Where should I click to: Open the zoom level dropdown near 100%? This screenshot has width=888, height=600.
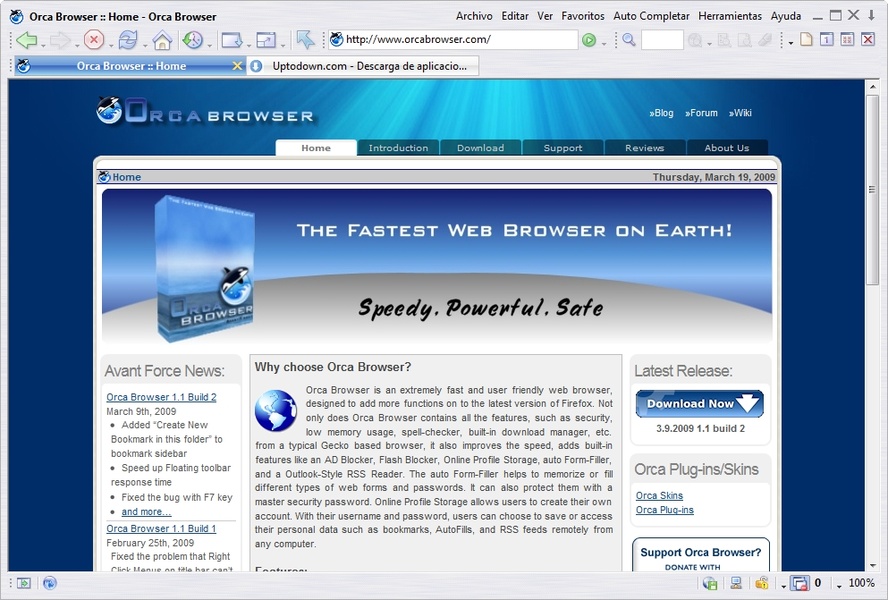(839, 586)
